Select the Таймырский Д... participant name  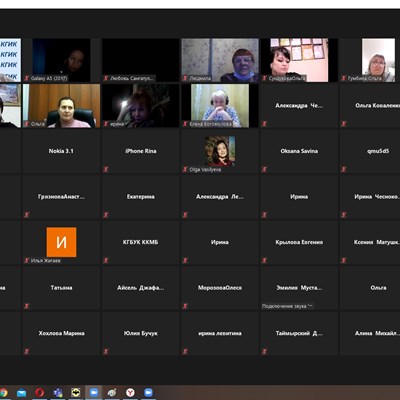tap(299, 333)
